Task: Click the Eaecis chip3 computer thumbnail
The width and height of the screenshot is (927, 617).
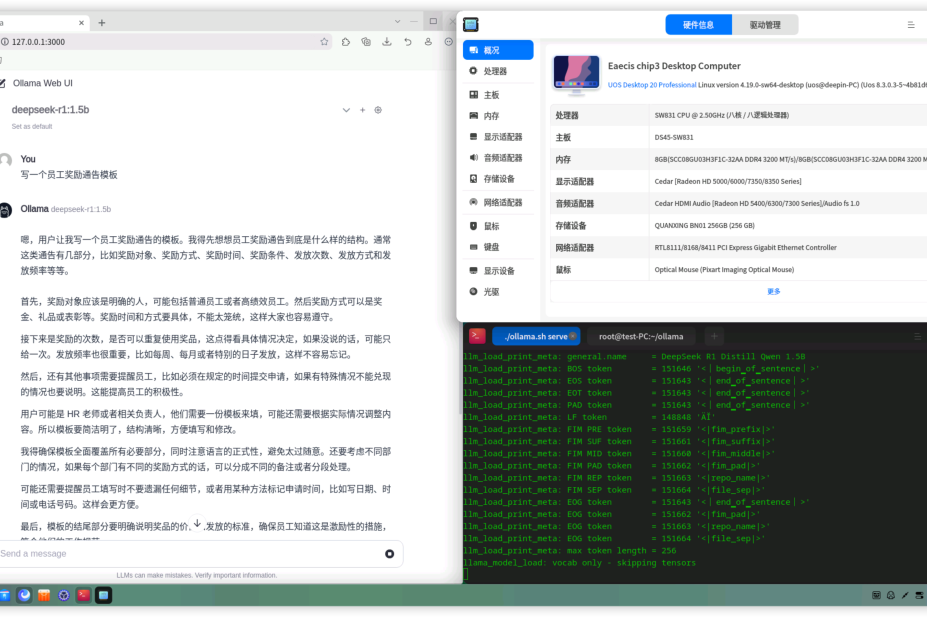Action: pos(576,75)
